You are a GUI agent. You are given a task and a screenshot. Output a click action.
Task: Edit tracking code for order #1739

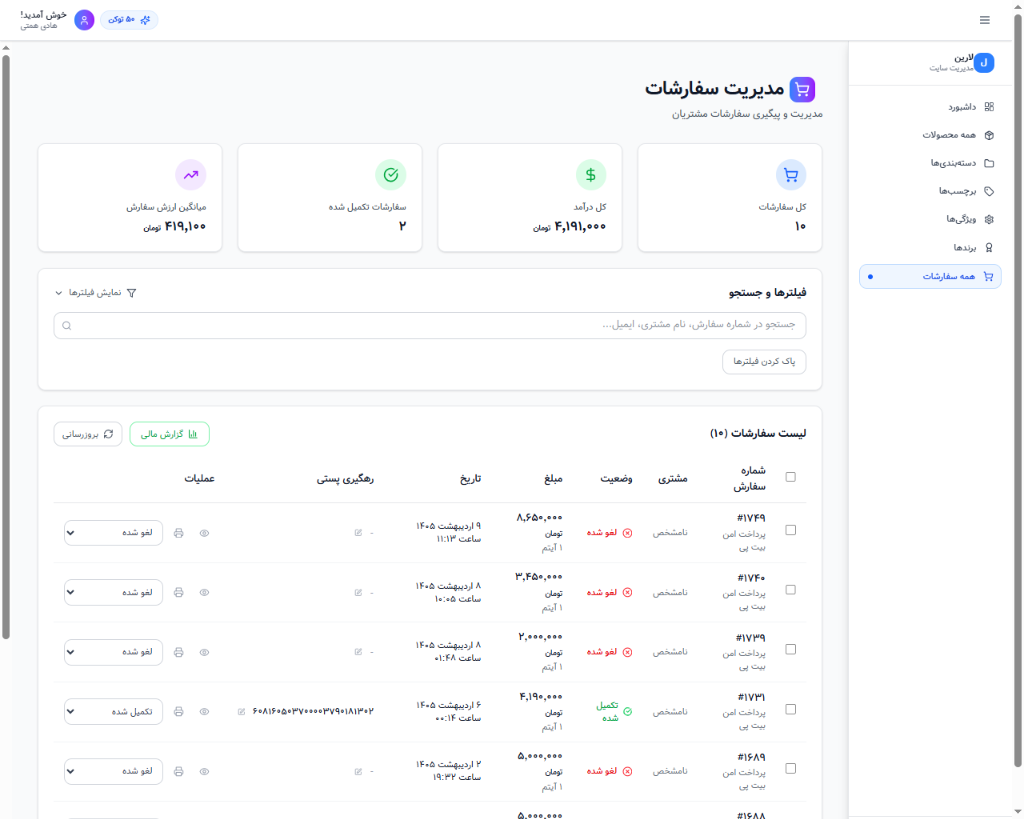point(358,652)
